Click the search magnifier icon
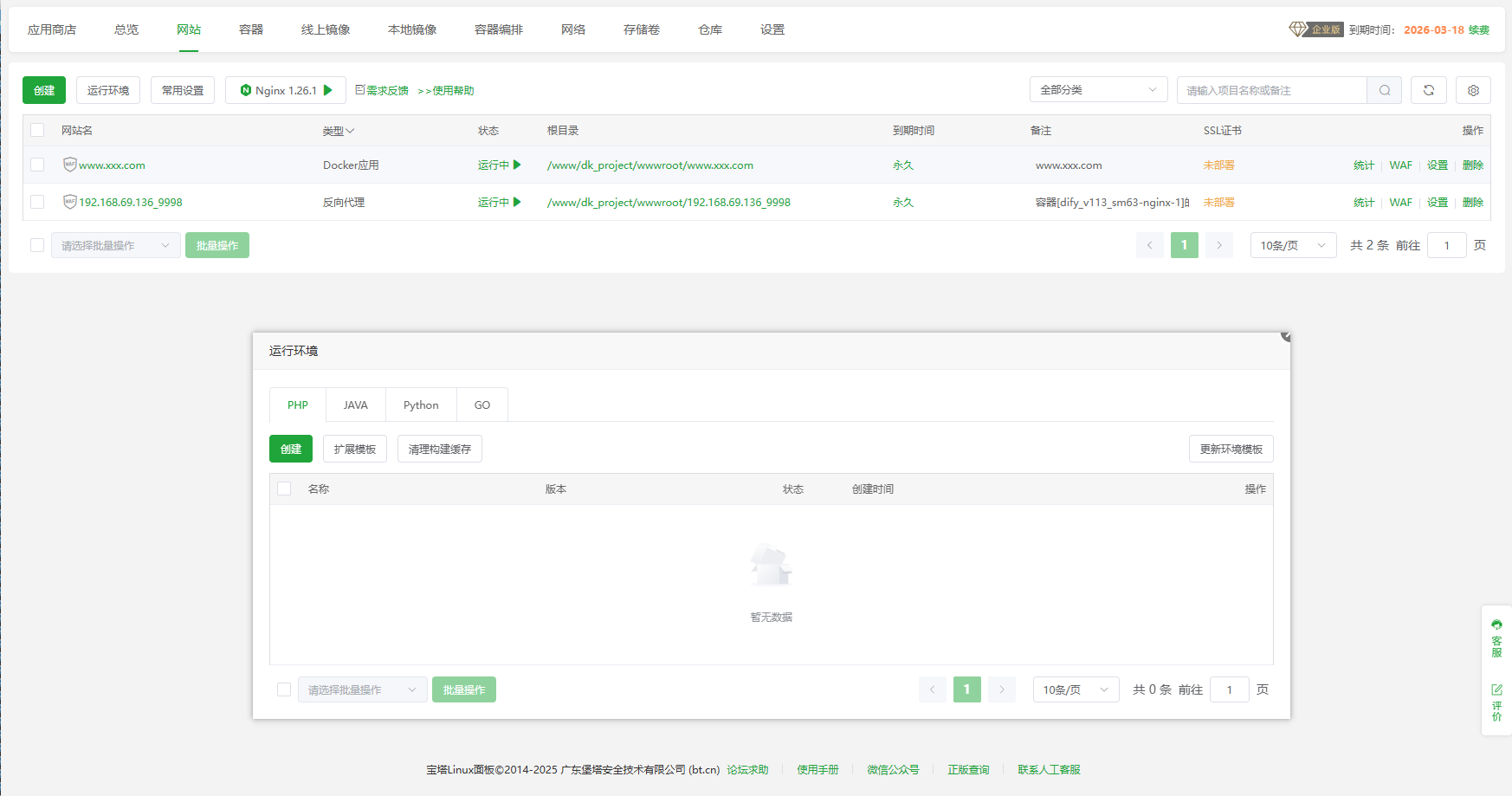This screenshot has width=1512, height=796. pyautogui.click(x=1384, y=90)
